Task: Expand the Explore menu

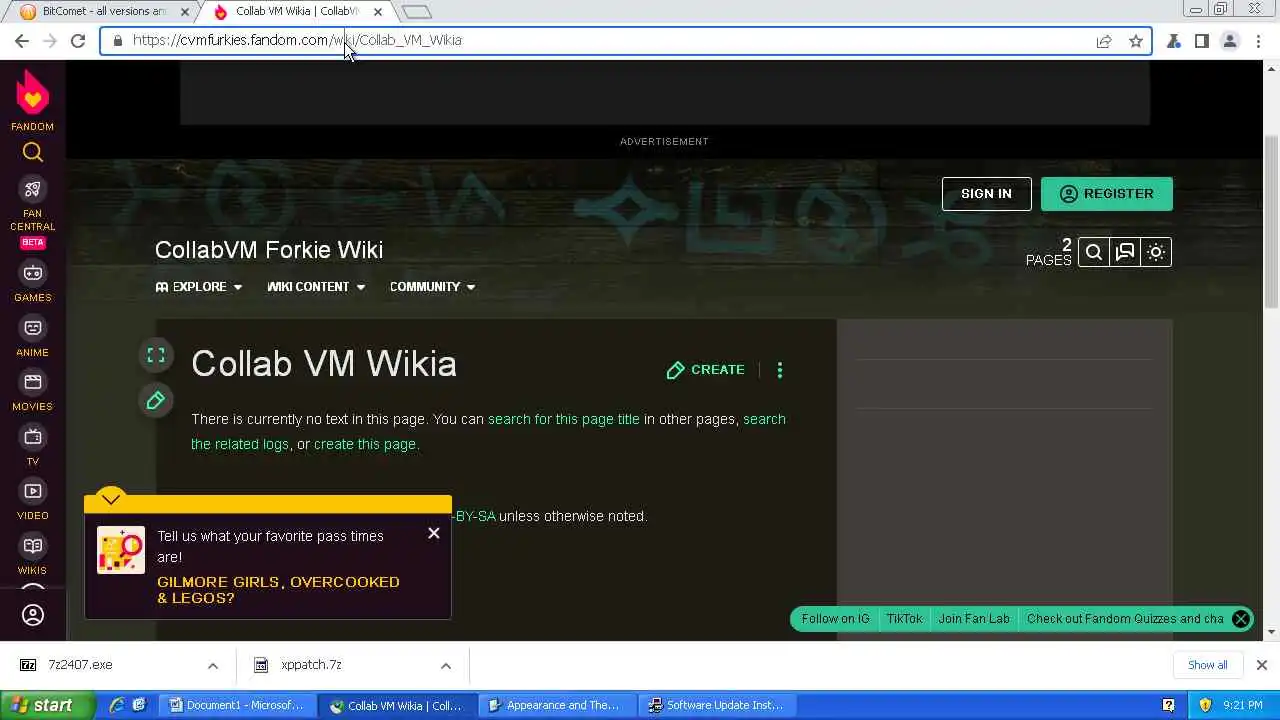Action: pyautogui.click(x=199, y=287)
